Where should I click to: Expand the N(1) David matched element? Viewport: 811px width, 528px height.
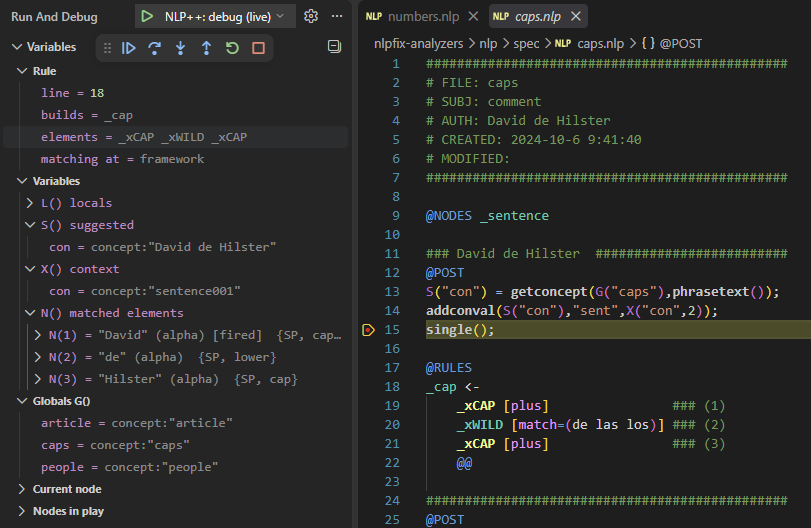[x=38, y=335]
